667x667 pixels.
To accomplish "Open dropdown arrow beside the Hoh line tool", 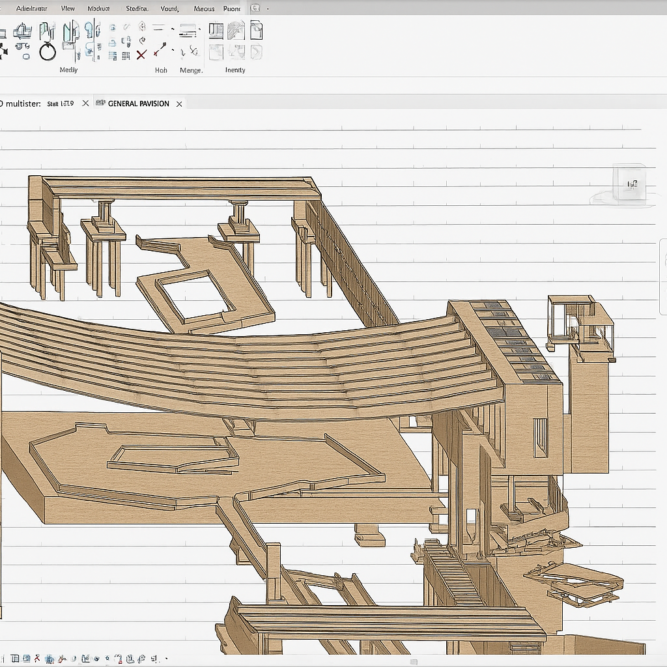I will (172, 31).
